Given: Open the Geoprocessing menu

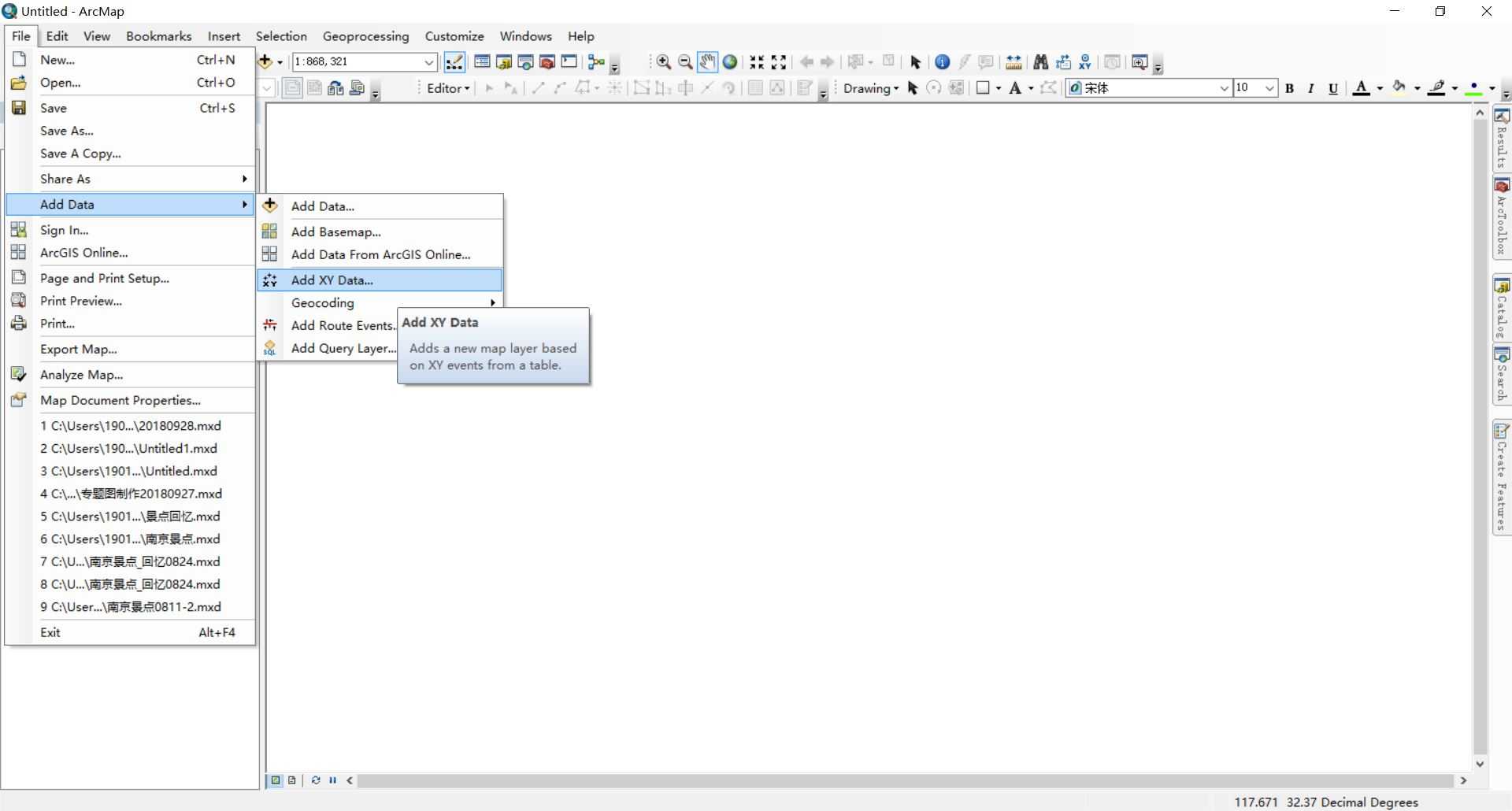Looking at the screenshot, I should tap(366, 36).
